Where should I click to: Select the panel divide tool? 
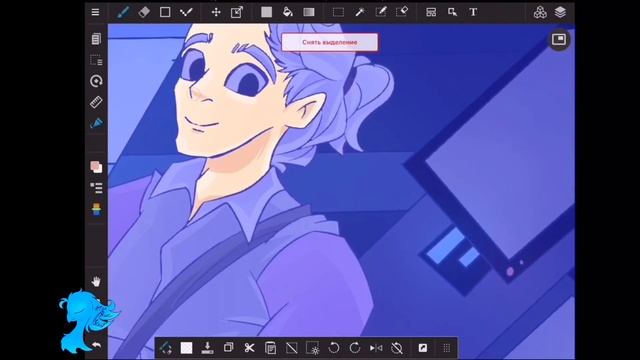point(431,12)
